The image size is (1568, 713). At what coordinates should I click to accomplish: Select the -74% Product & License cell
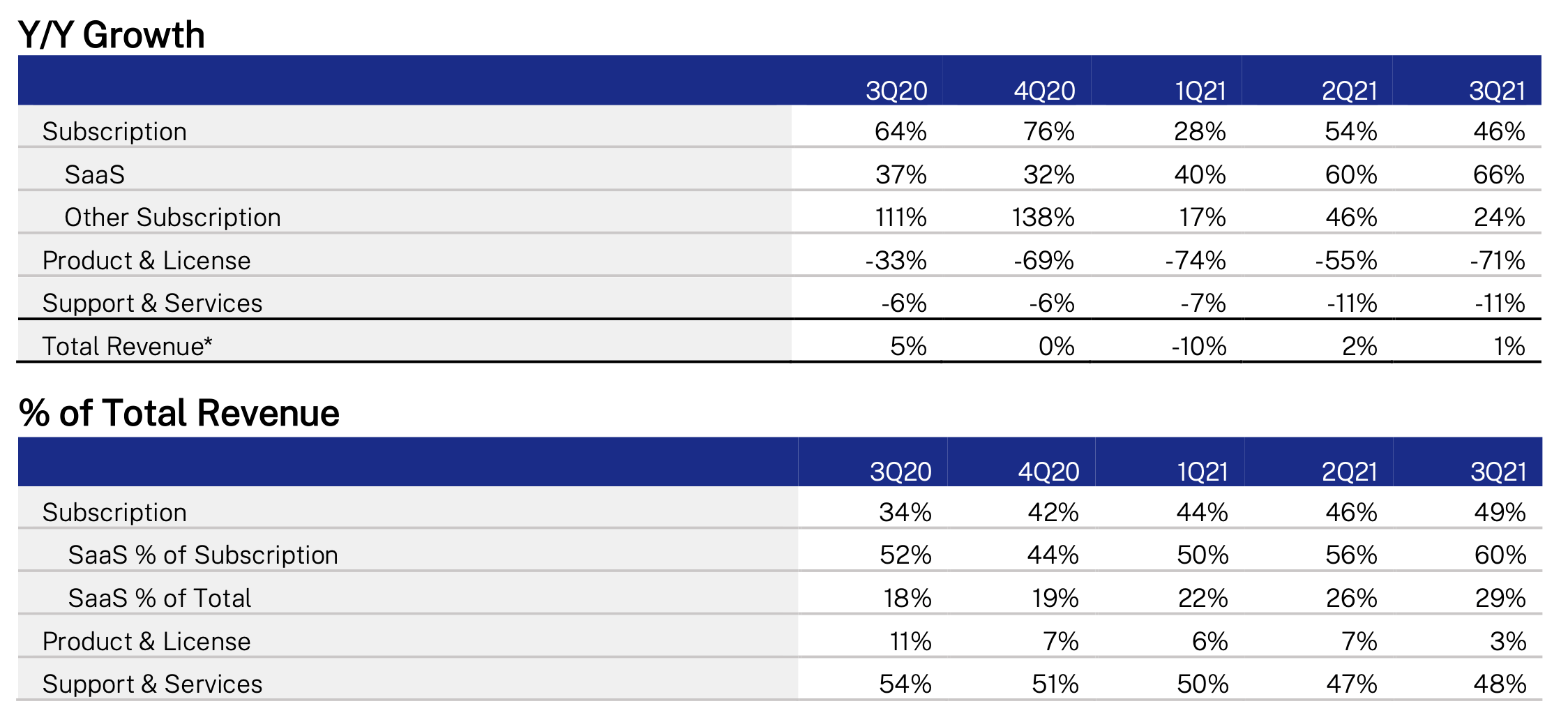[1196, 261]
